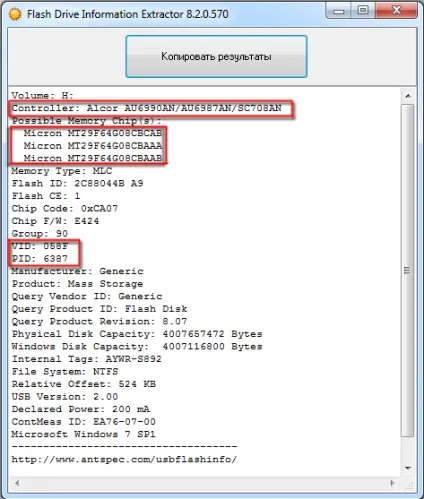Click the Копировать результаты button
Image resolution: width=424 pixels, height=499 pixels.
[216, 56]
